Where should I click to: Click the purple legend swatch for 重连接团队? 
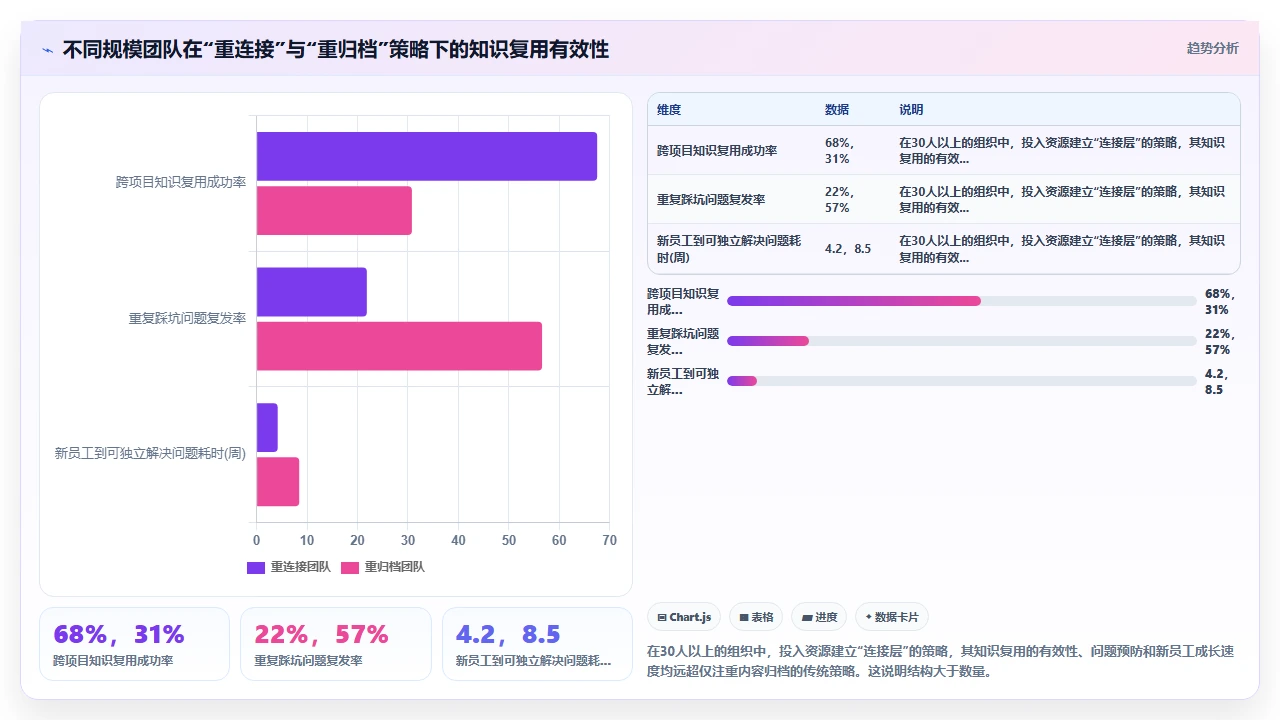point(256,567)
